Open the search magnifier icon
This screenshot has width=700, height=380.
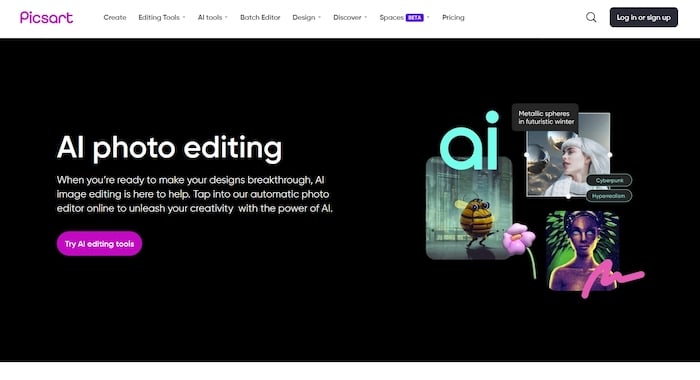tap(591, 17)
